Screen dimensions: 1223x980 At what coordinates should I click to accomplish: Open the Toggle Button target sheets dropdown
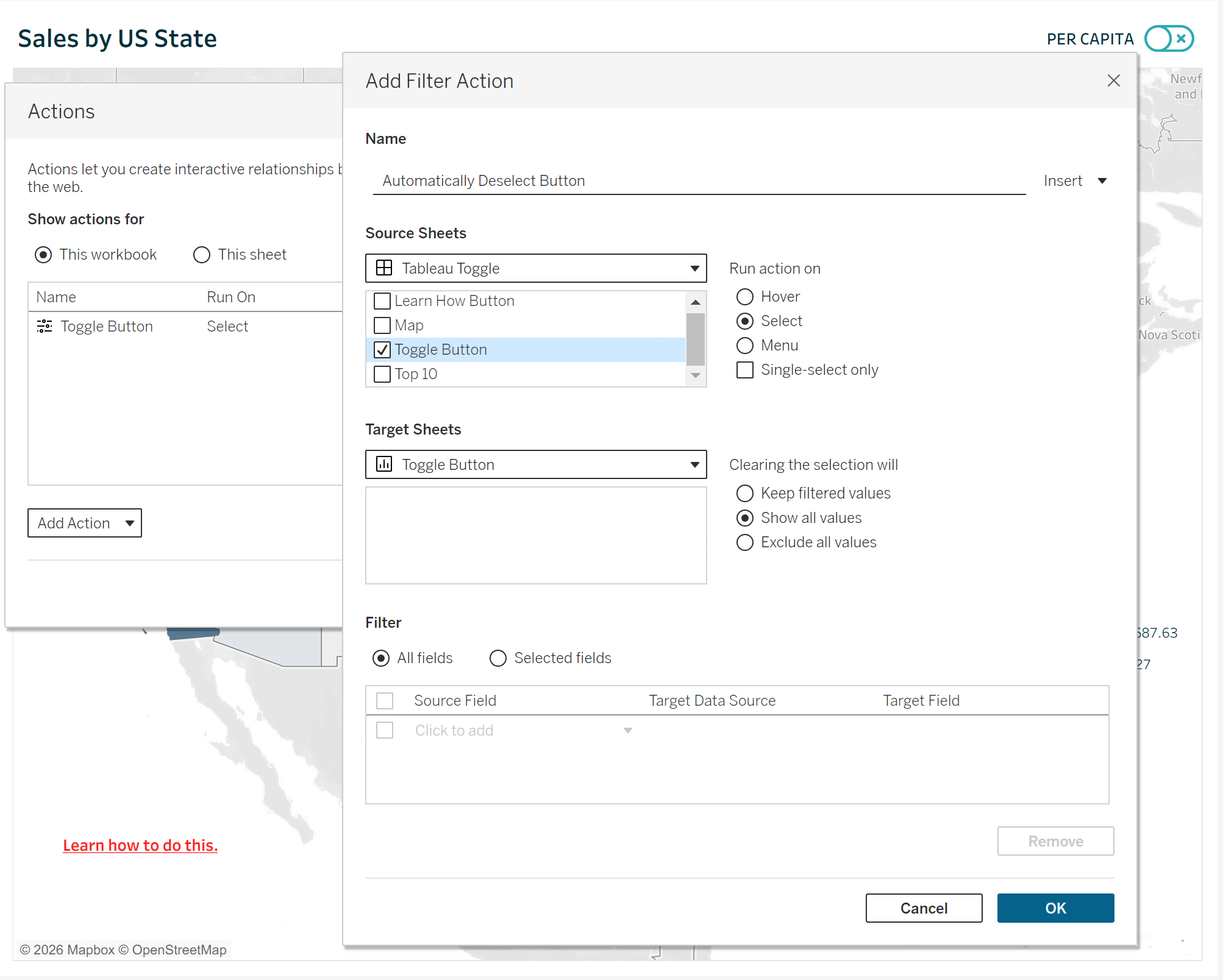536,464
